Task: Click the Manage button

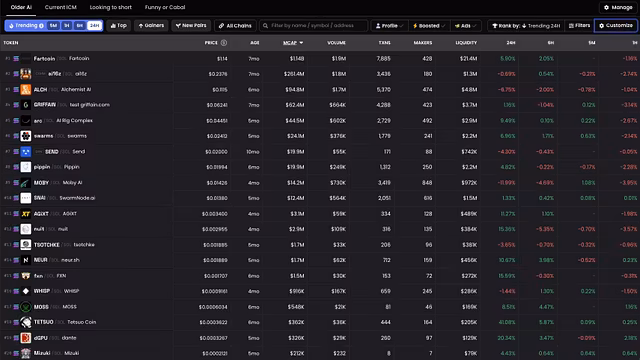Action: tap(618, 7)
